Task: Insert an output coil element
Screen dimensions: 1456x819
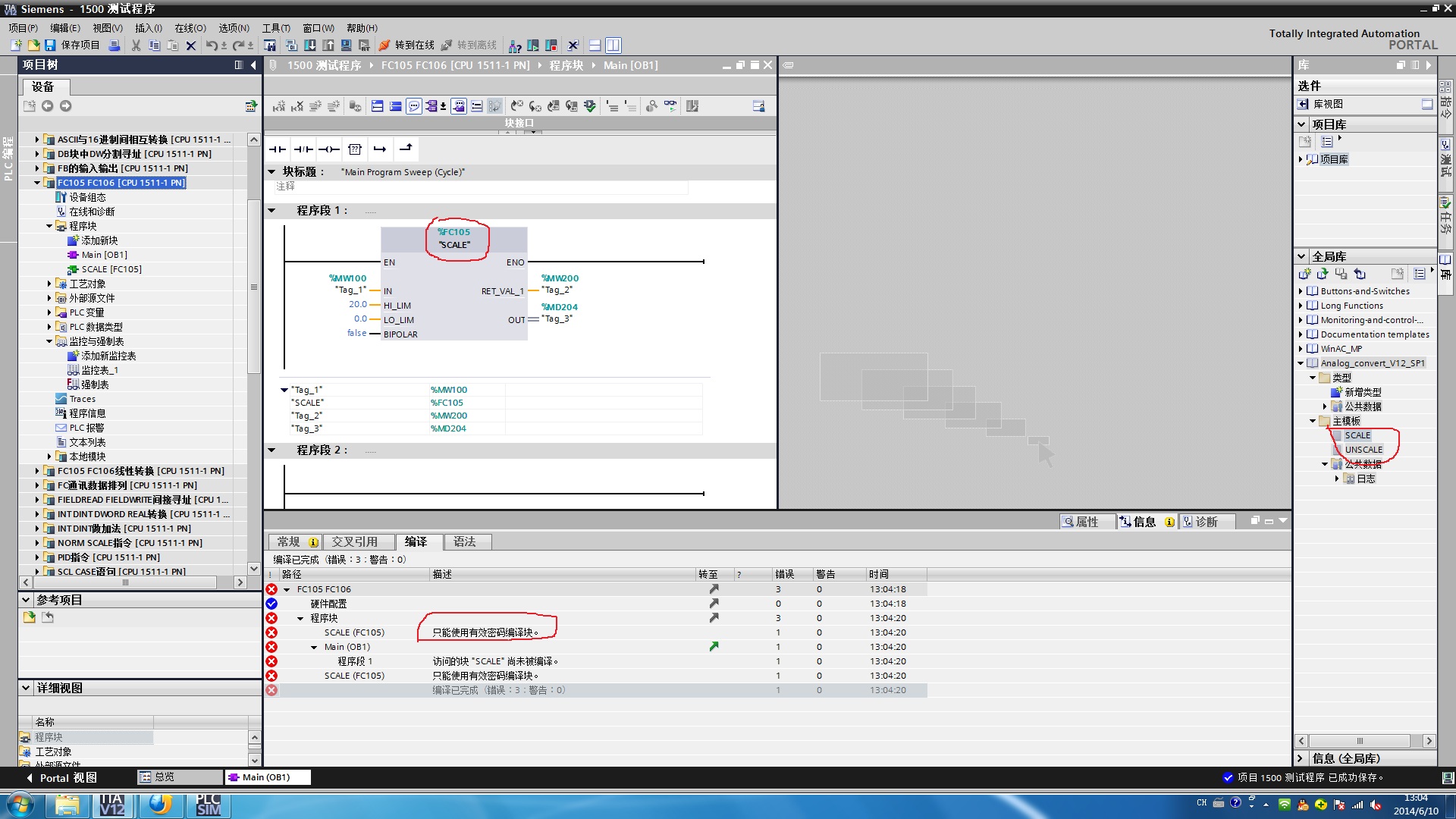Action: click(x=329, y=149)
